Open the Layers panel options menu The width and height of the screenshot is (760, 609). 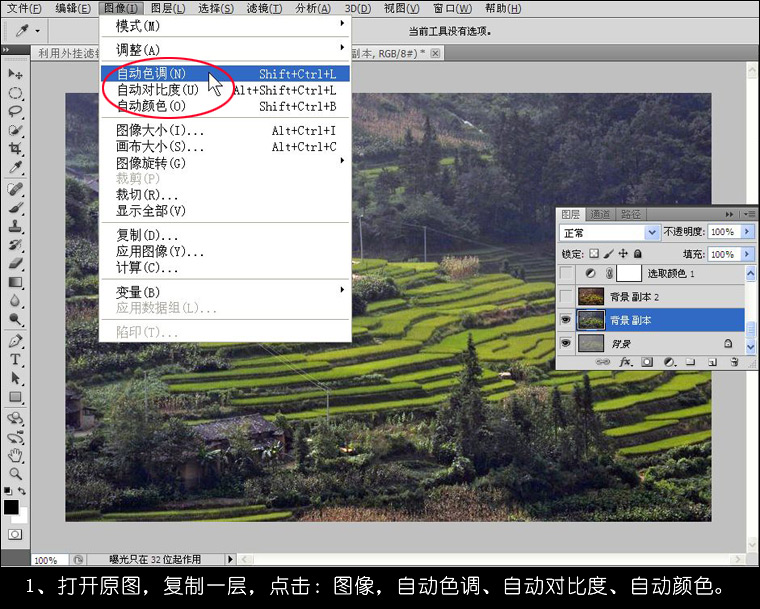click(749, 214)
